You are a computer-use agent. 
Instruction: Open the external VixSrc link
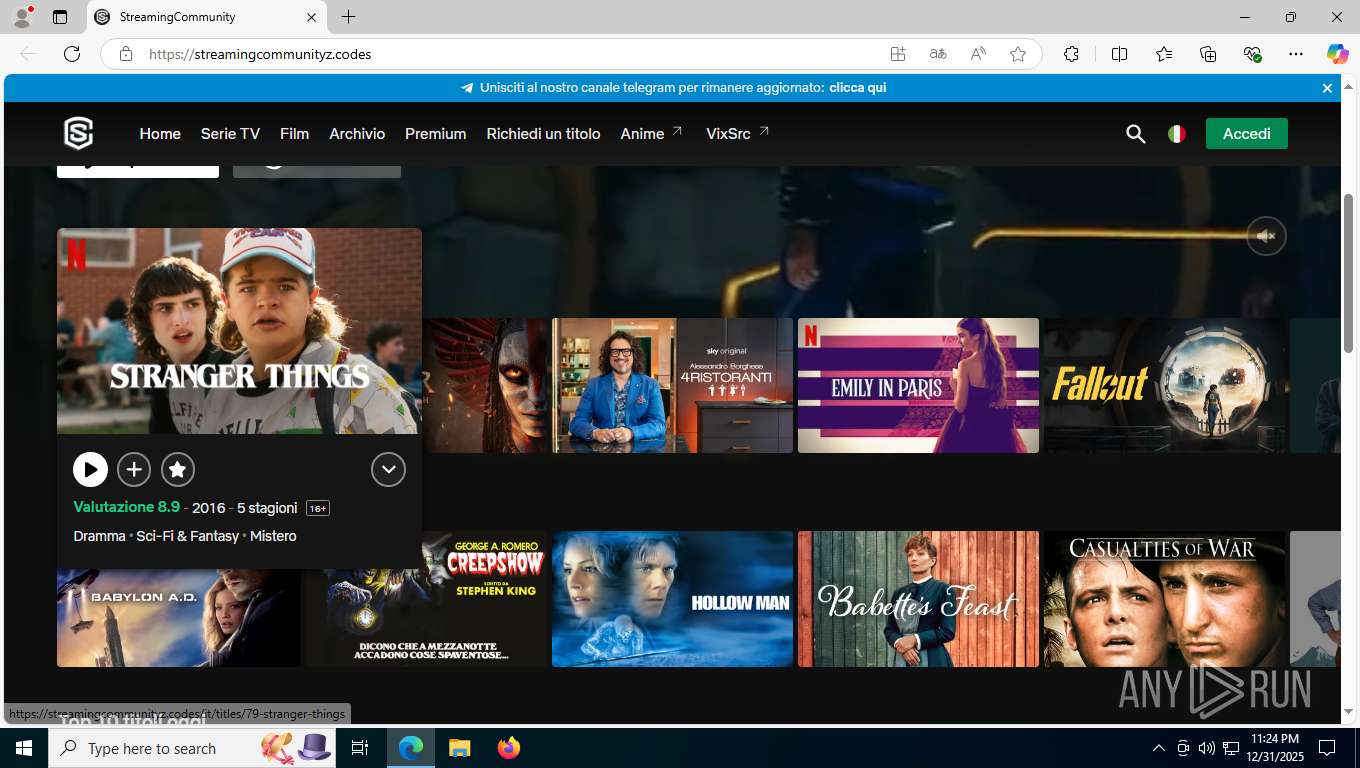pos(738,134)
